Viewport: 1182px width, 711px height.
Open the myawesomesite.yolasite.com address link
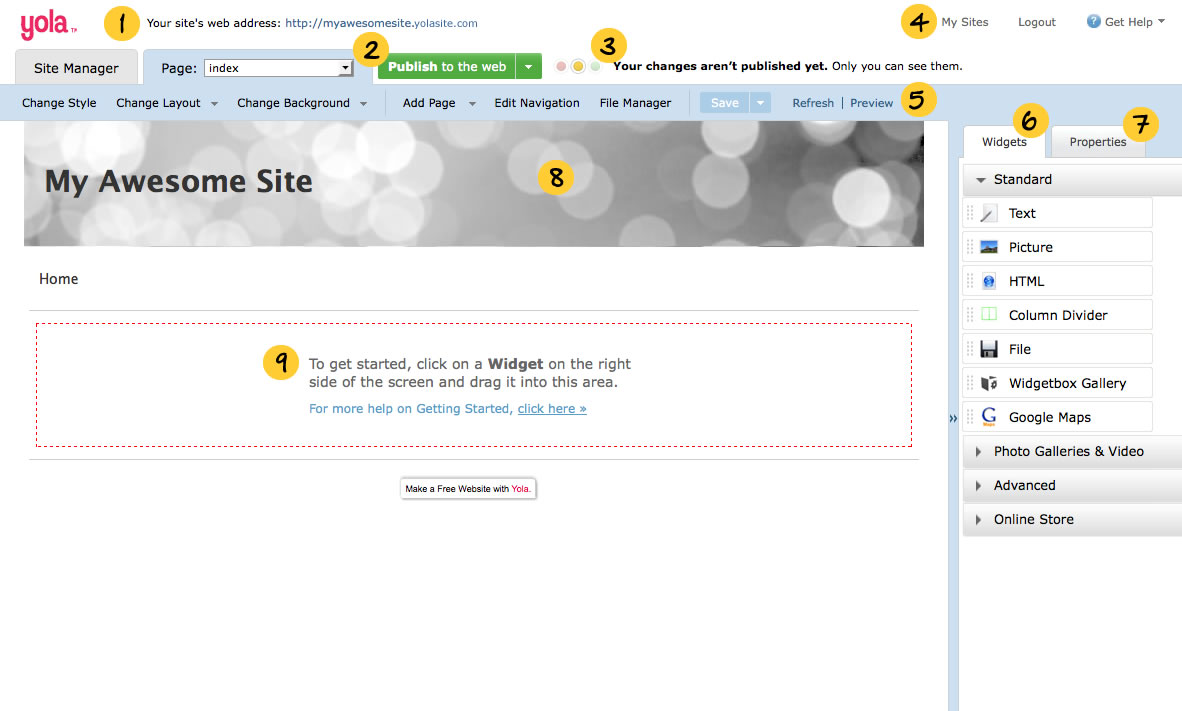click(381, 23)
